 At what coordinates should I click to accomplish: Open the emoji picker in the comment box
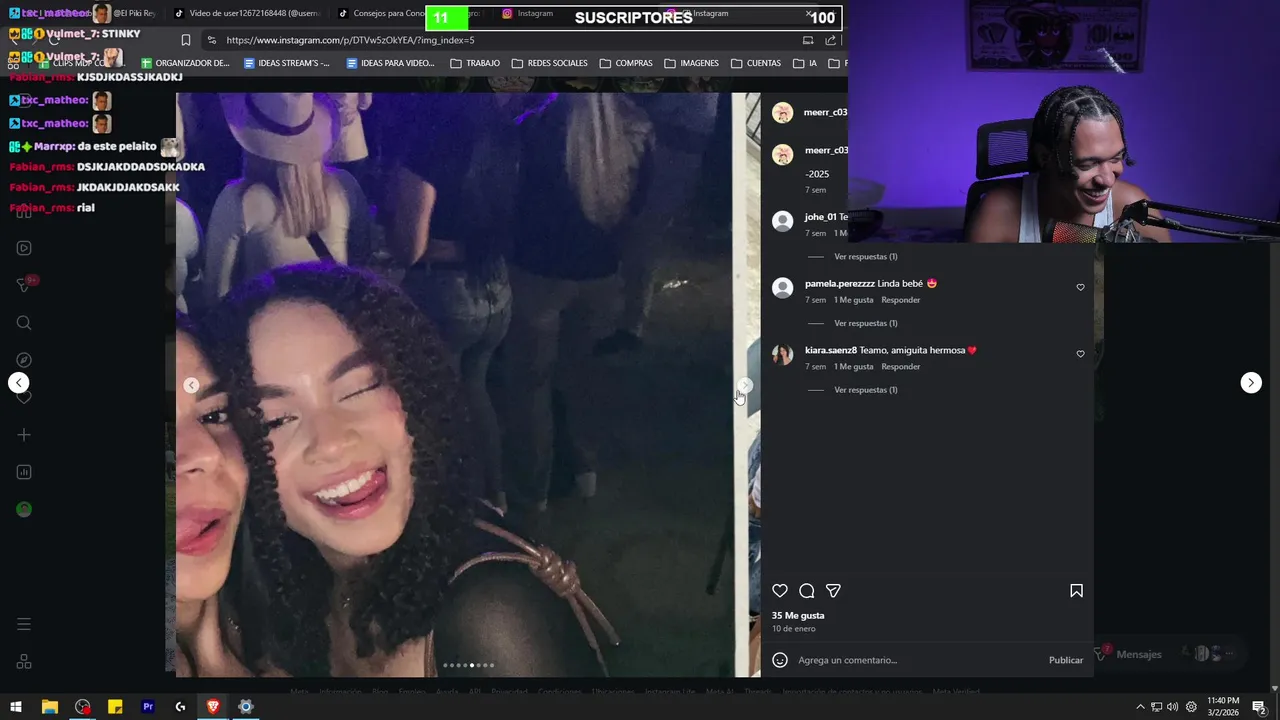pyautogui.click(x=780, y=660)
